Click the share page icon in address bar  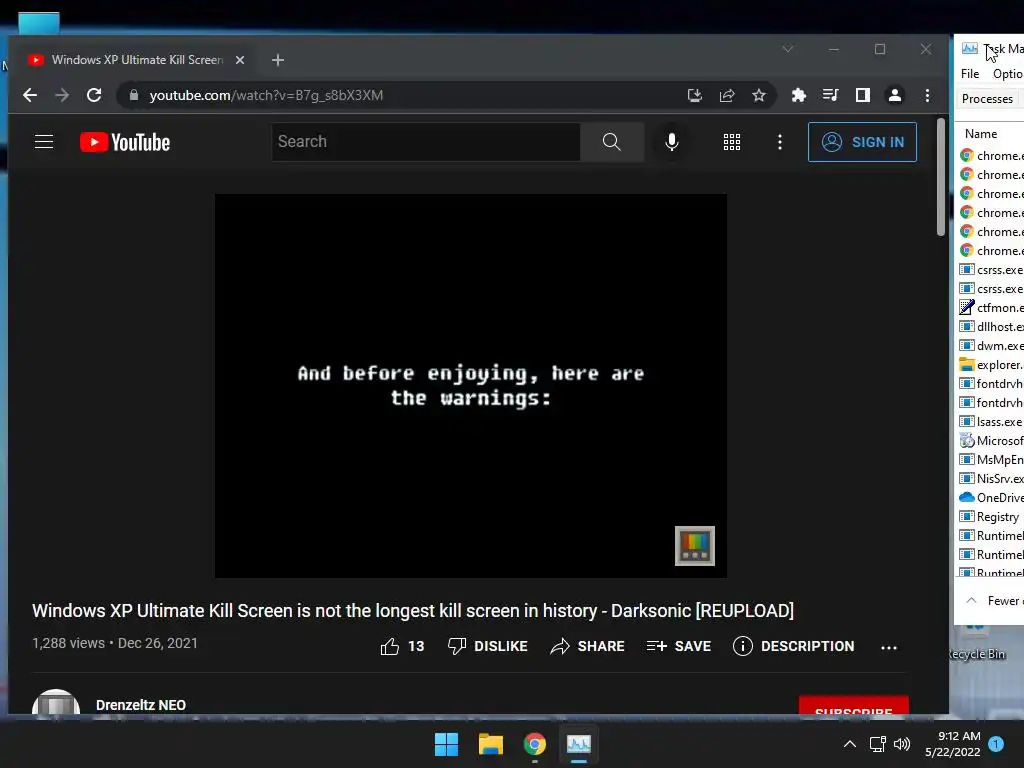[727, 95]
